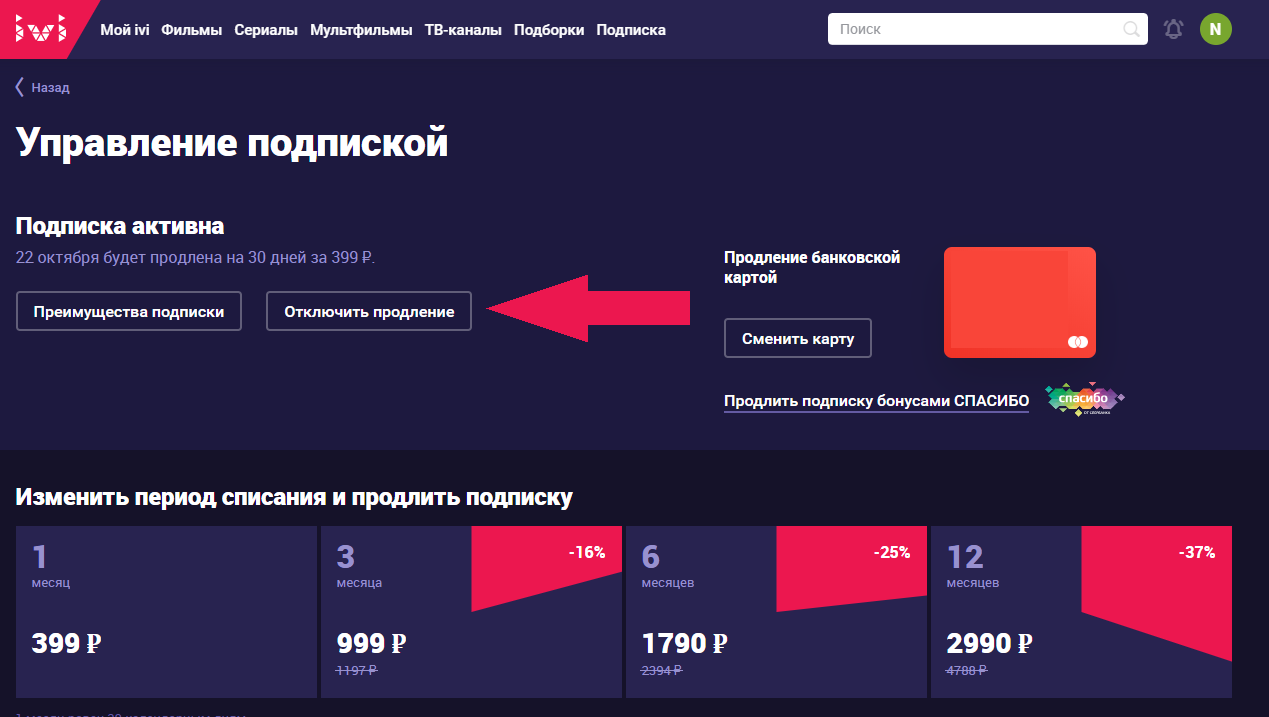Click Сменить карту button
Viewport: 1269px width, 717px height.
[x=798, y=338]
